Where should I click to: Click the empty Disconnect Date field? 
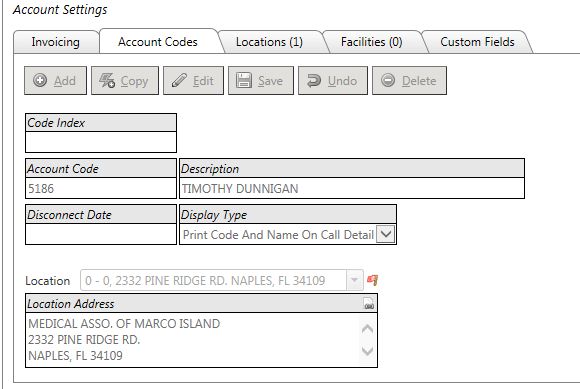(x=101, y=234)
